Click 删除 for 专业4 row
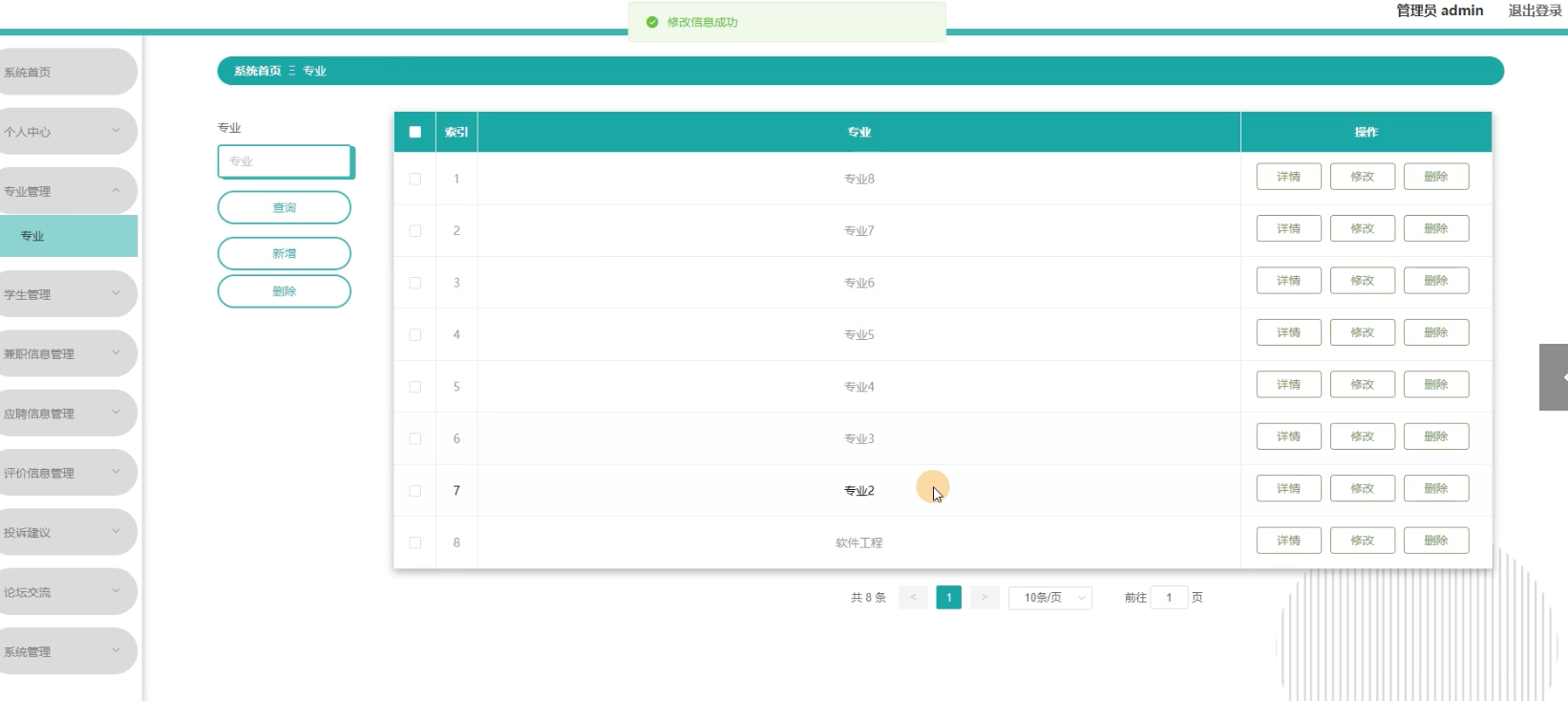The height and width of the screenshot is (701, 1568). [x=1436, y=385]
